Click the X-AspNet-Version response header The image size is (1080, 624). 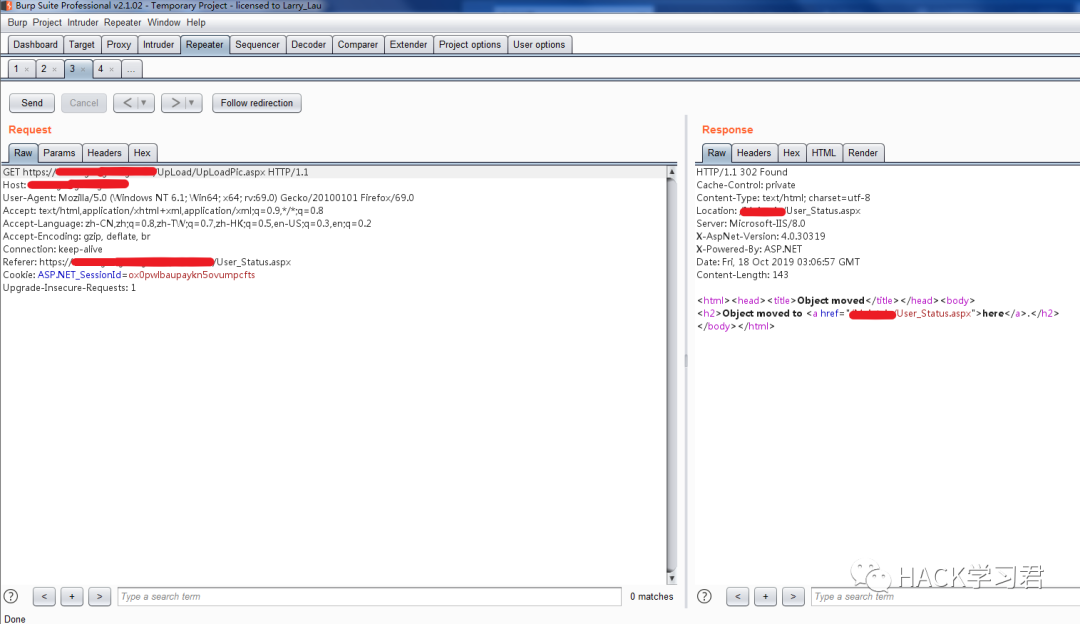760,236
